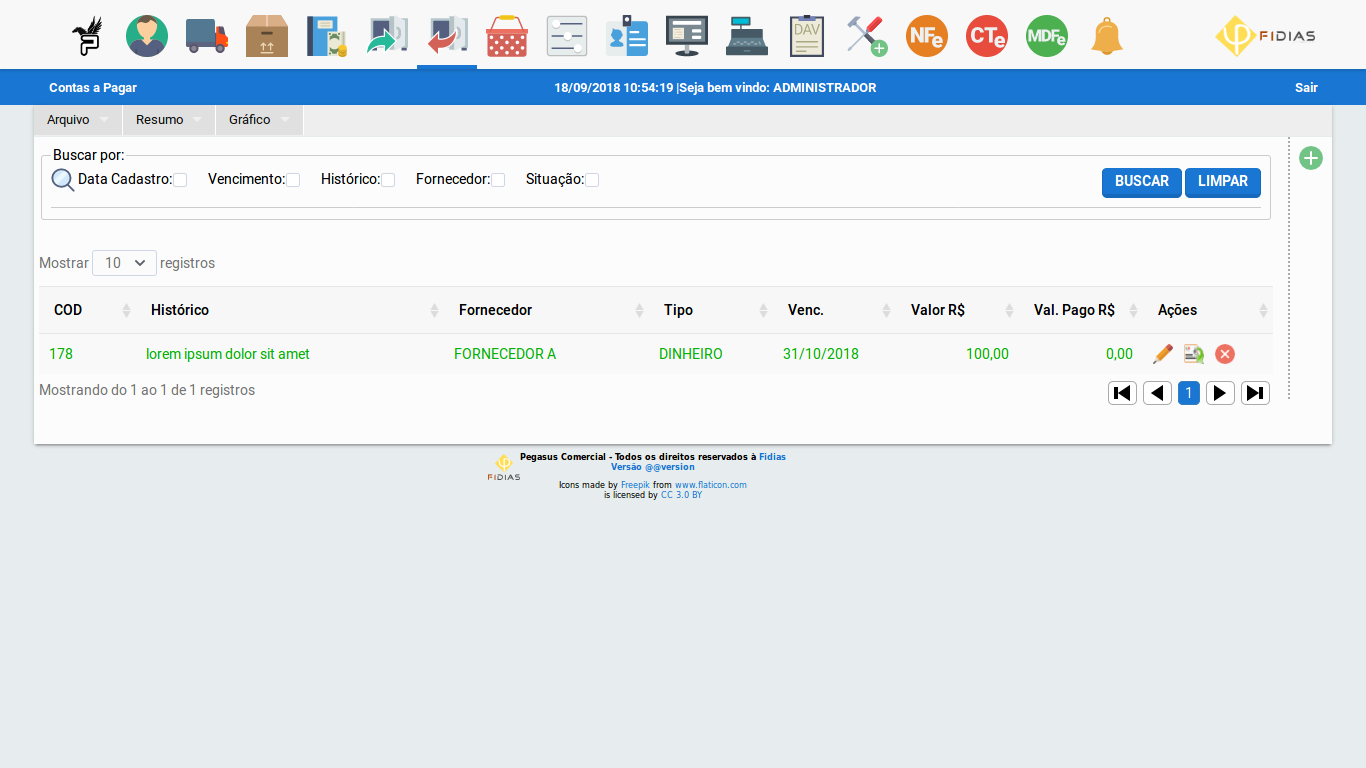Click the LIMPAR button

pyautogui.click(x=1222, y=182)
